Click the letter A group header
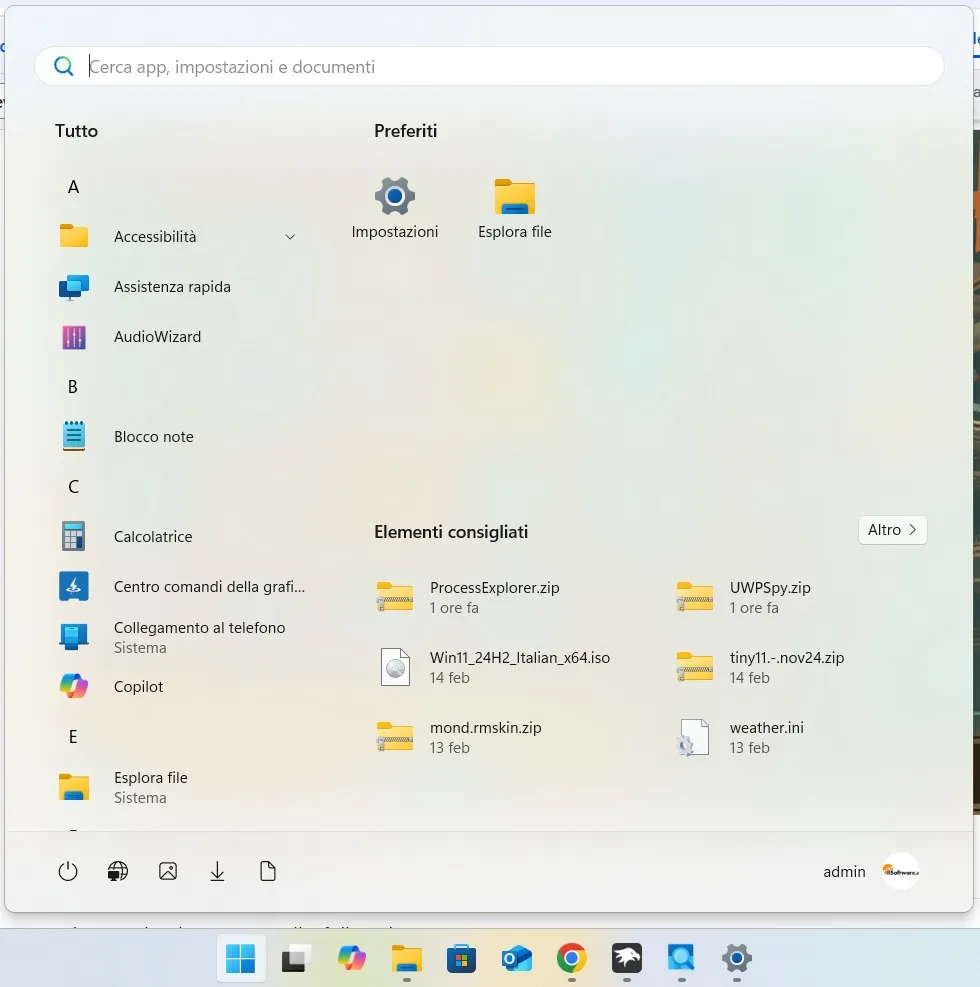 tap(74, 187)
